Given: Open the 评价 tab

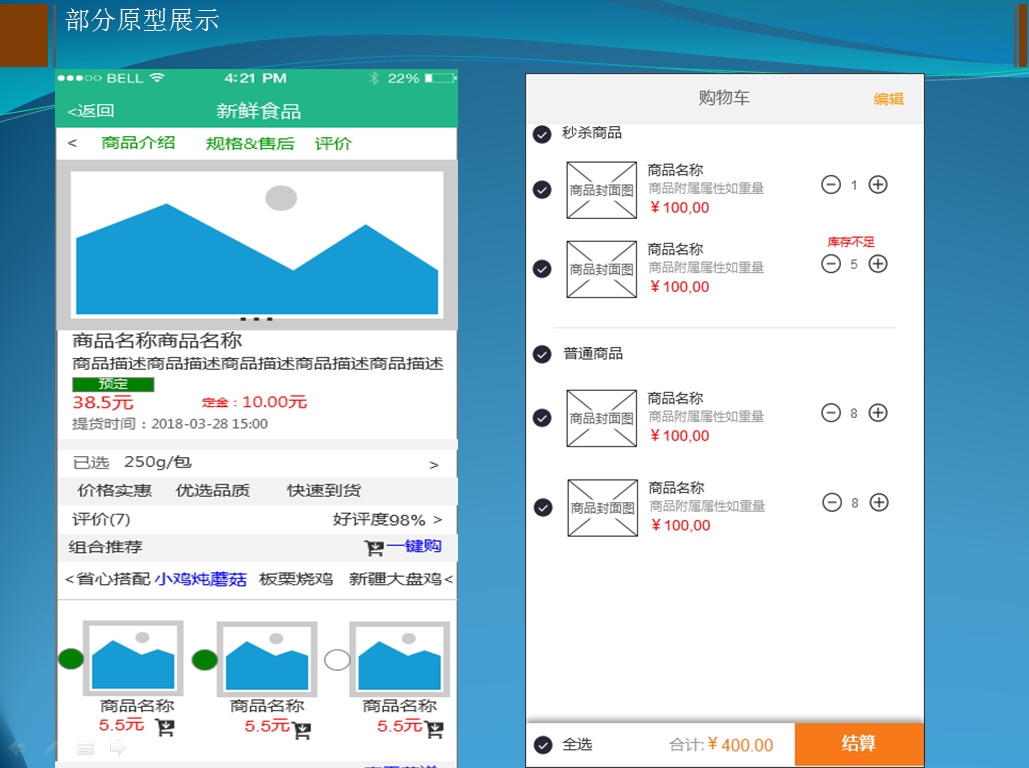Looking at the screenshot, I should [333, 143].
